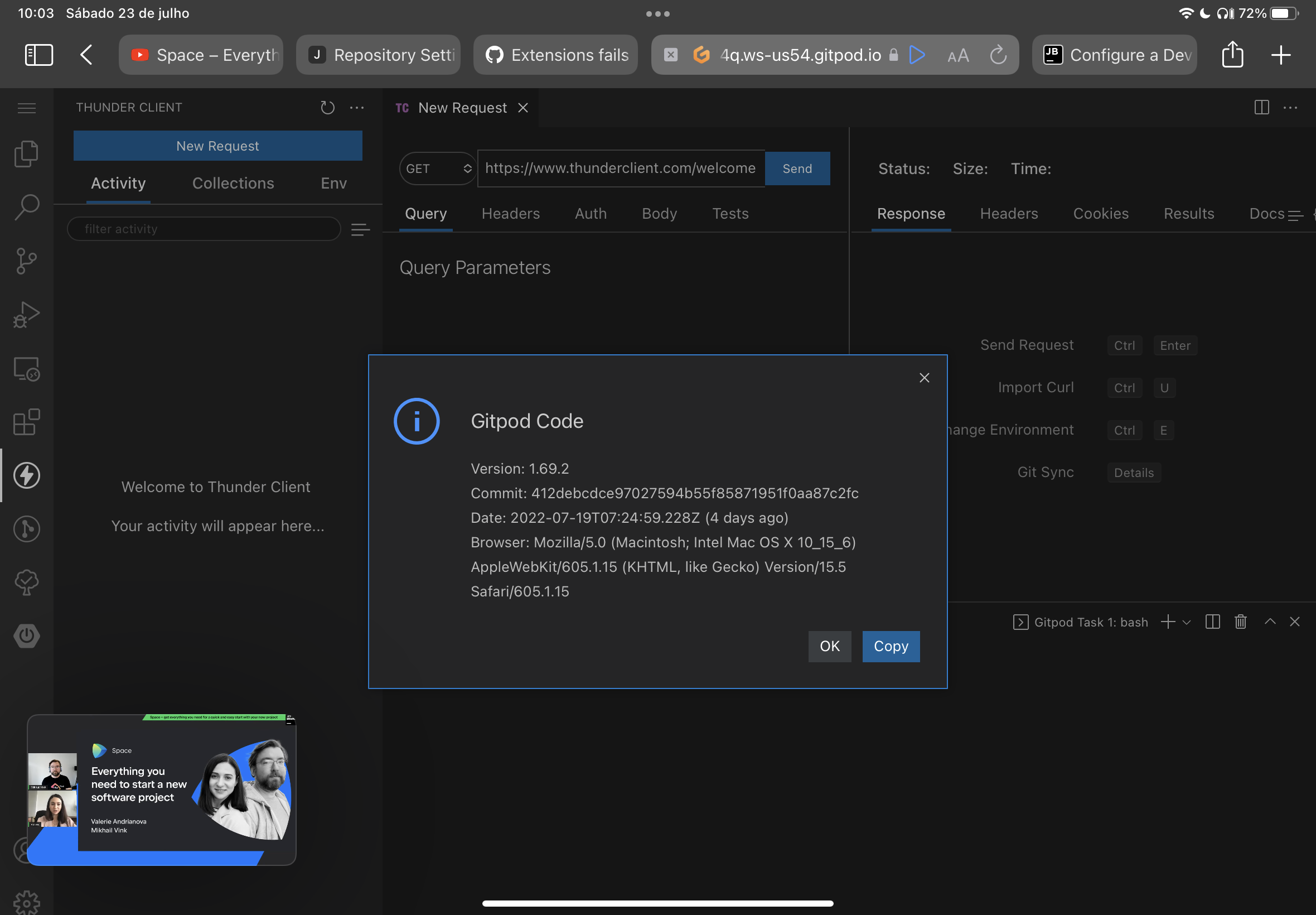Switch to the Body tab of the request
The height and width of the screenshot is (915, 1316).
[659, 213]
